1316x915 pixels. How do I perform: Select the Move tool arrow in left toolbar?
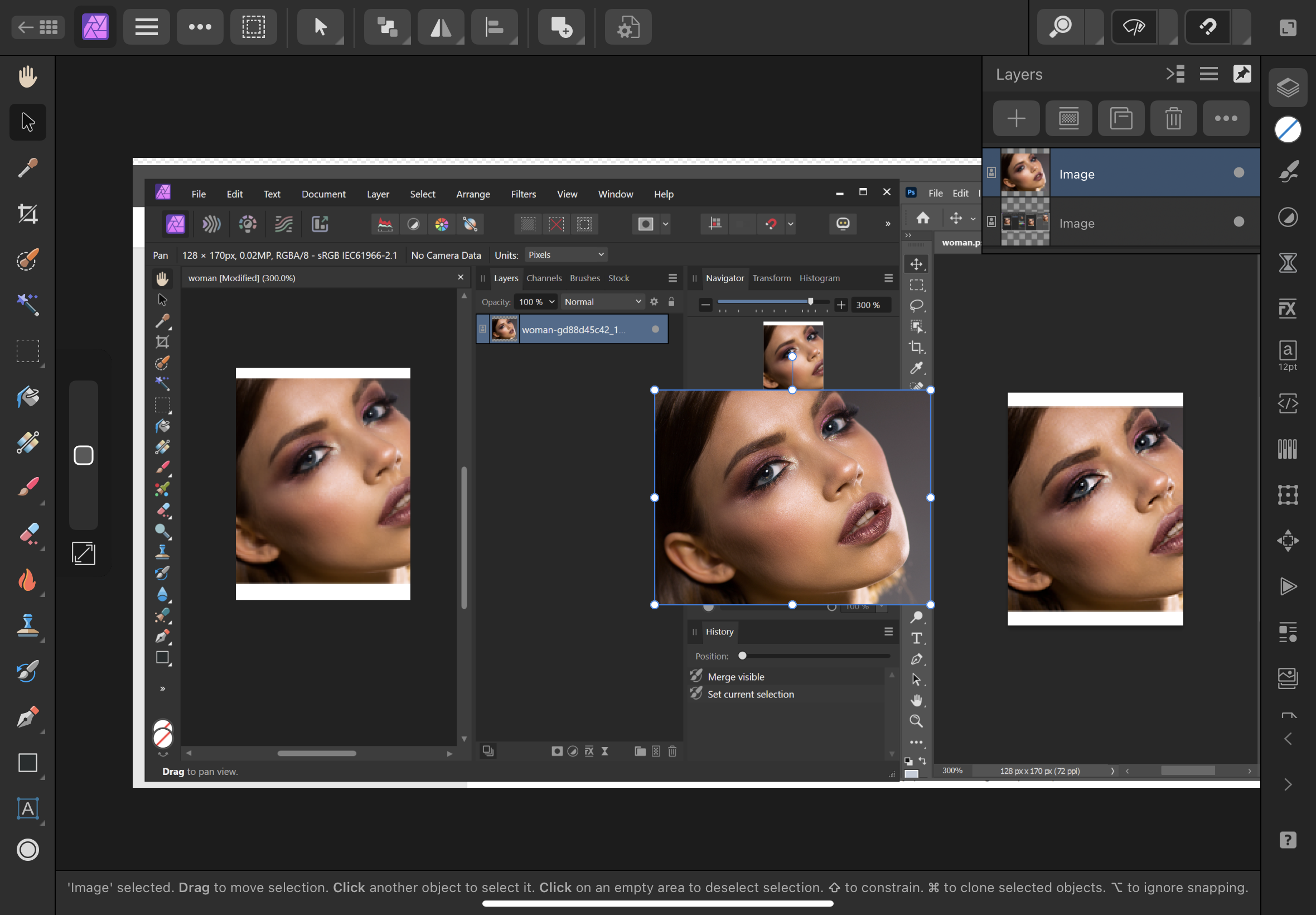coord(27,122)
